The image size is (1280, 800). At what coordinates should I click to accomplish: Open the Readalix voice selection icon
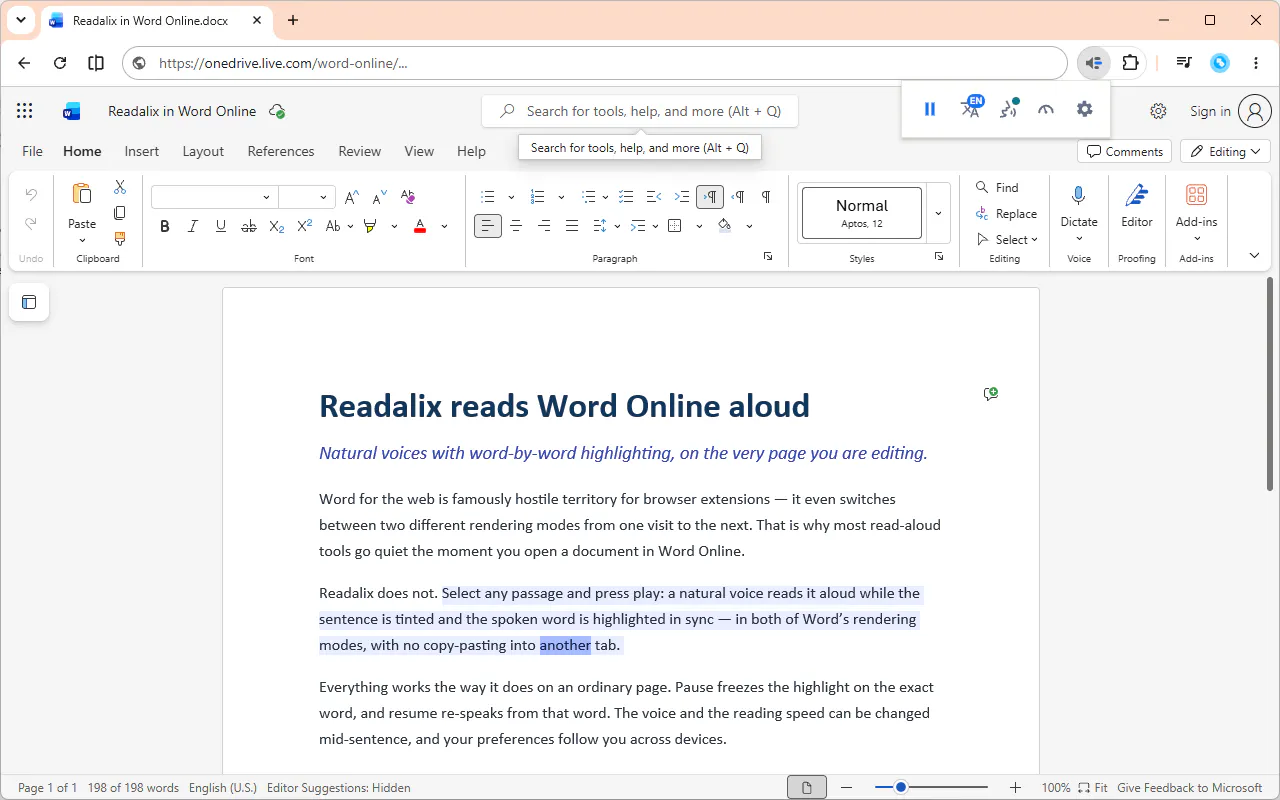tap(1009, 109)
